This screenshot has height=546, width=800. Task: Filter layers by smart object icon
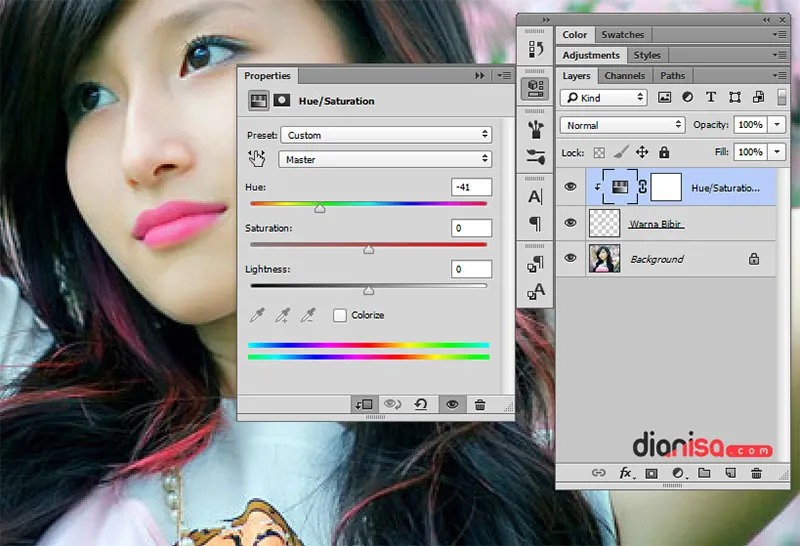coord(758,97)
